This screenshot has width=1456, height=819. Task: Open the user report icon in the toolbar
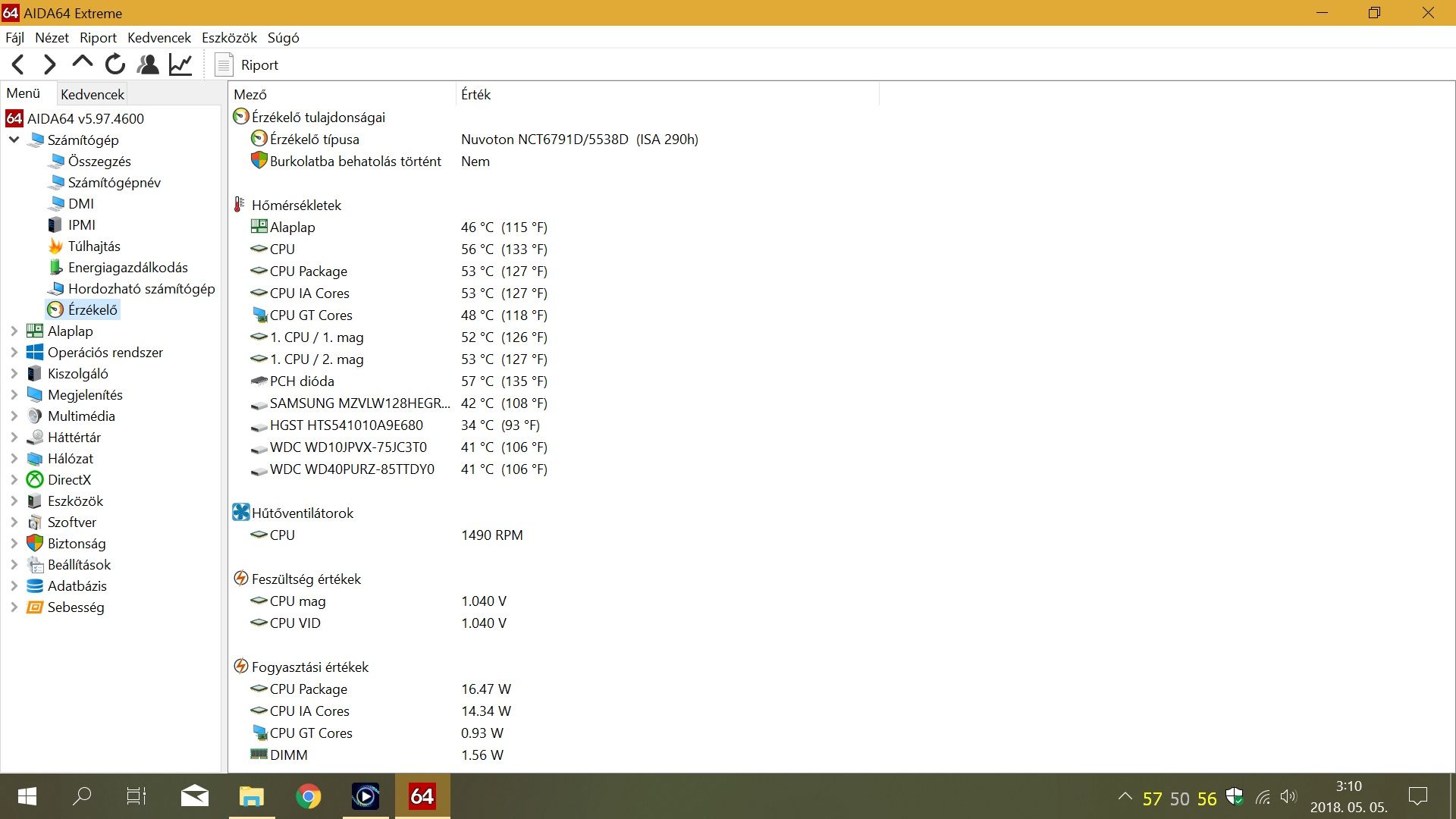tap(148, 65)
